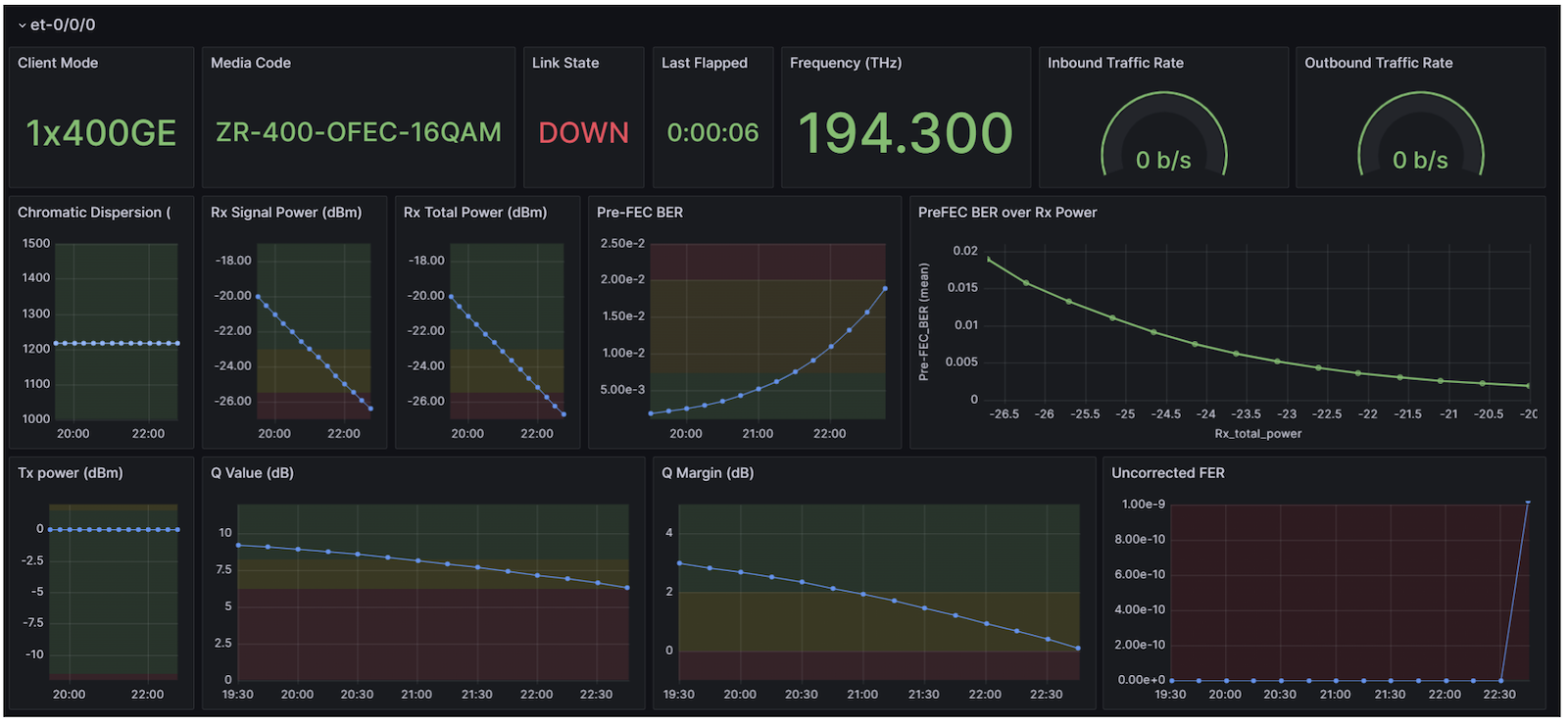Open the Last Flapped panel title
This screenshot has height=725, width=1568.
tap(705, 63)
